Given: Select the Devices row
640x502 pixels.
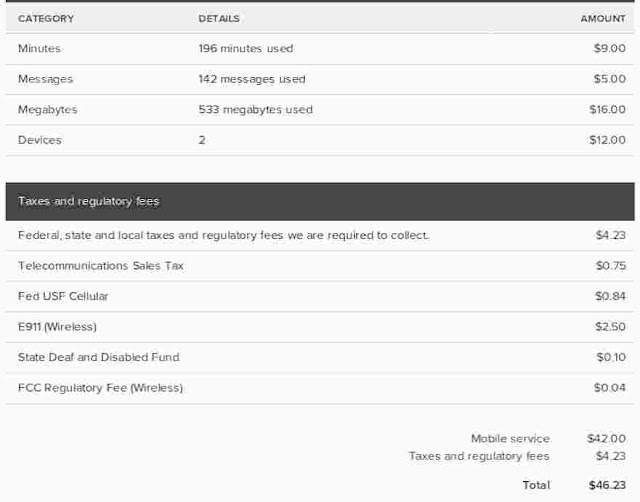Looking at the screenshot, I should pos(320,140).
